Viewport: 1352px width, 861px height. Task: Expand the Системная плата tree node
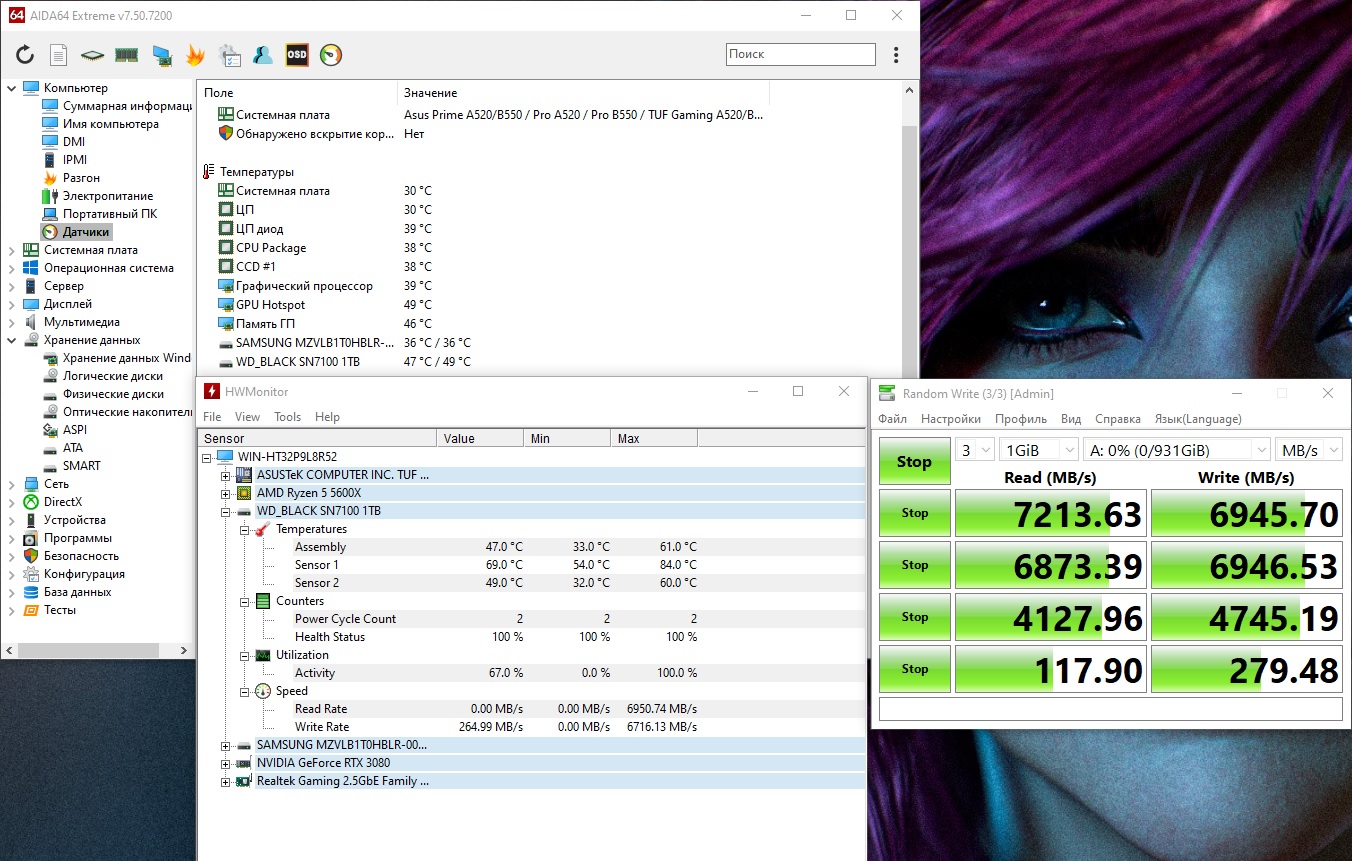click(x=11, y=250)
